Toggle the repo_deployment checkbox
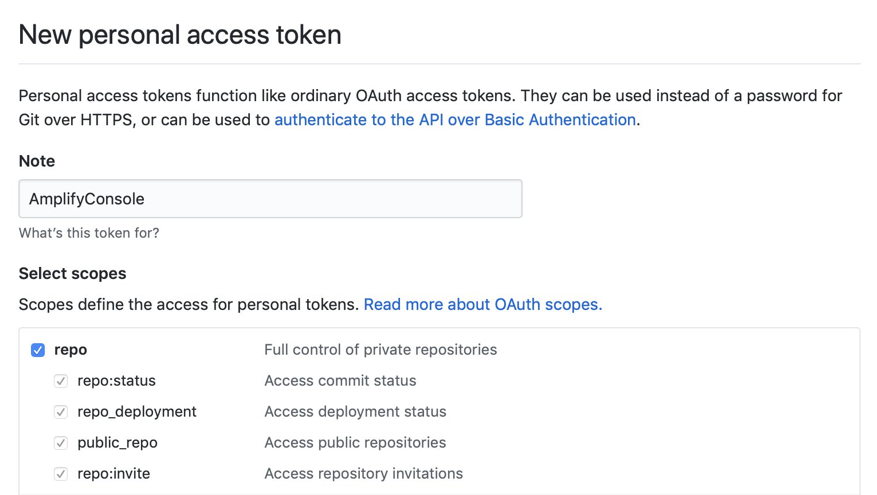 [x=61, y=412]
